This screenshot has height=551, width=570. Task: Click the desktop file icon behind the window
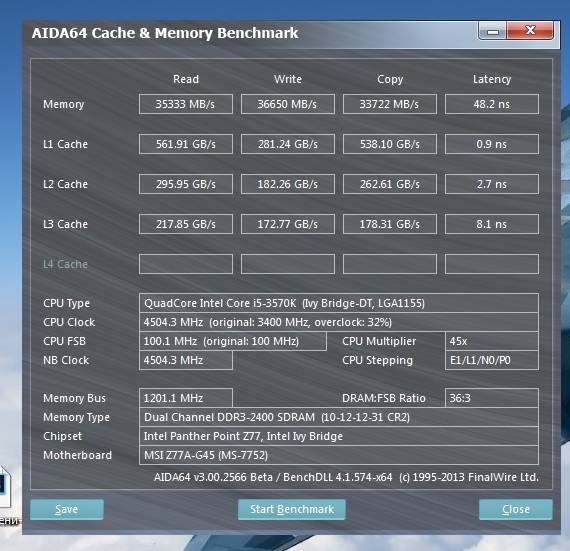(5, 487)
